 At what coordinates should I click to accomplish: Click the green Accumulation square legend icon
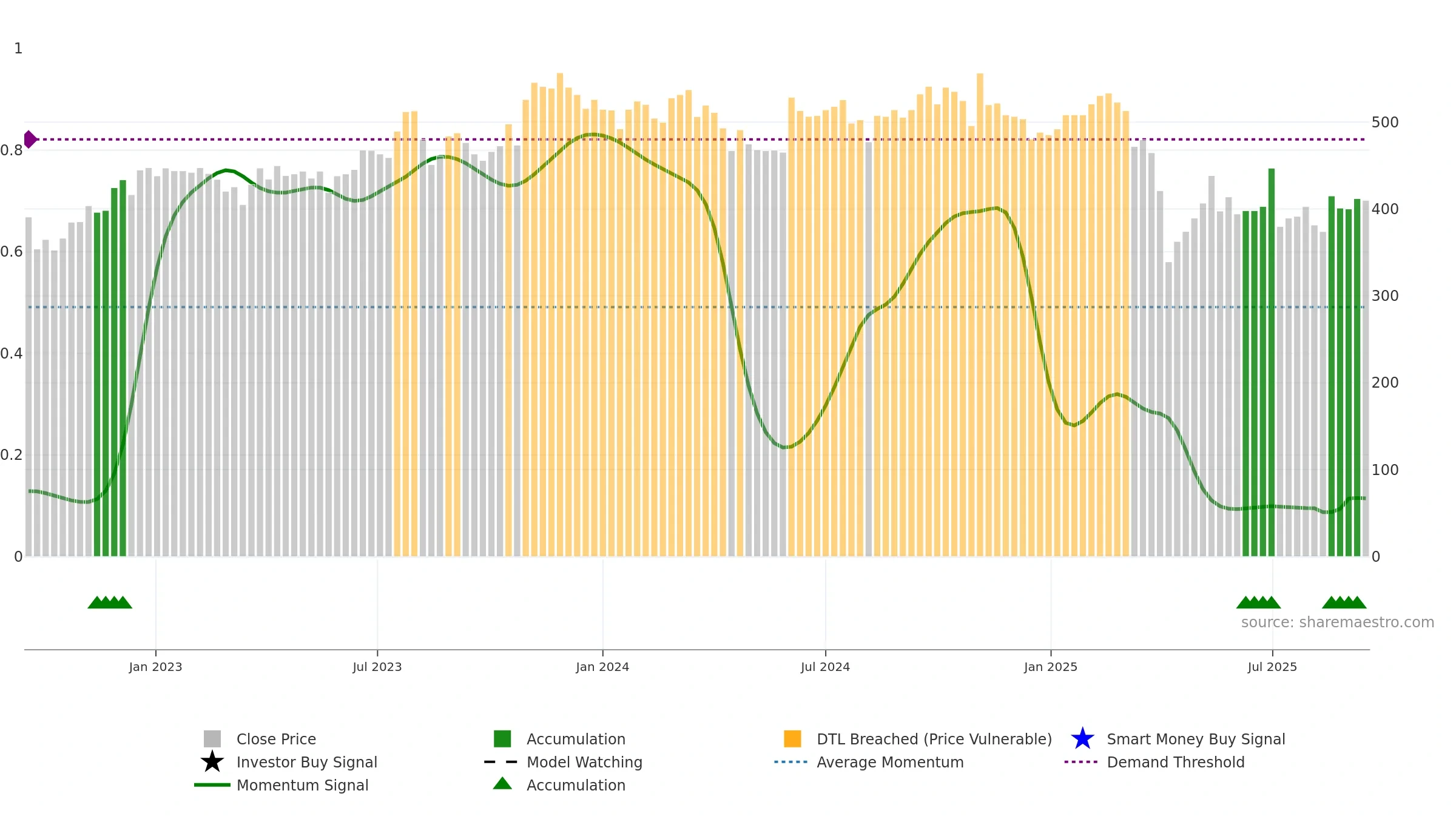point(502,739)
